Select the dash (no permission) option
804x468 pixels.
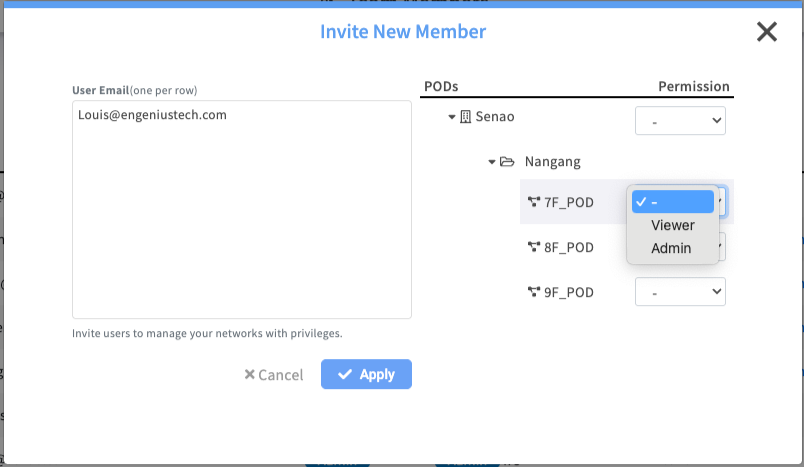[x=672, y=202]
